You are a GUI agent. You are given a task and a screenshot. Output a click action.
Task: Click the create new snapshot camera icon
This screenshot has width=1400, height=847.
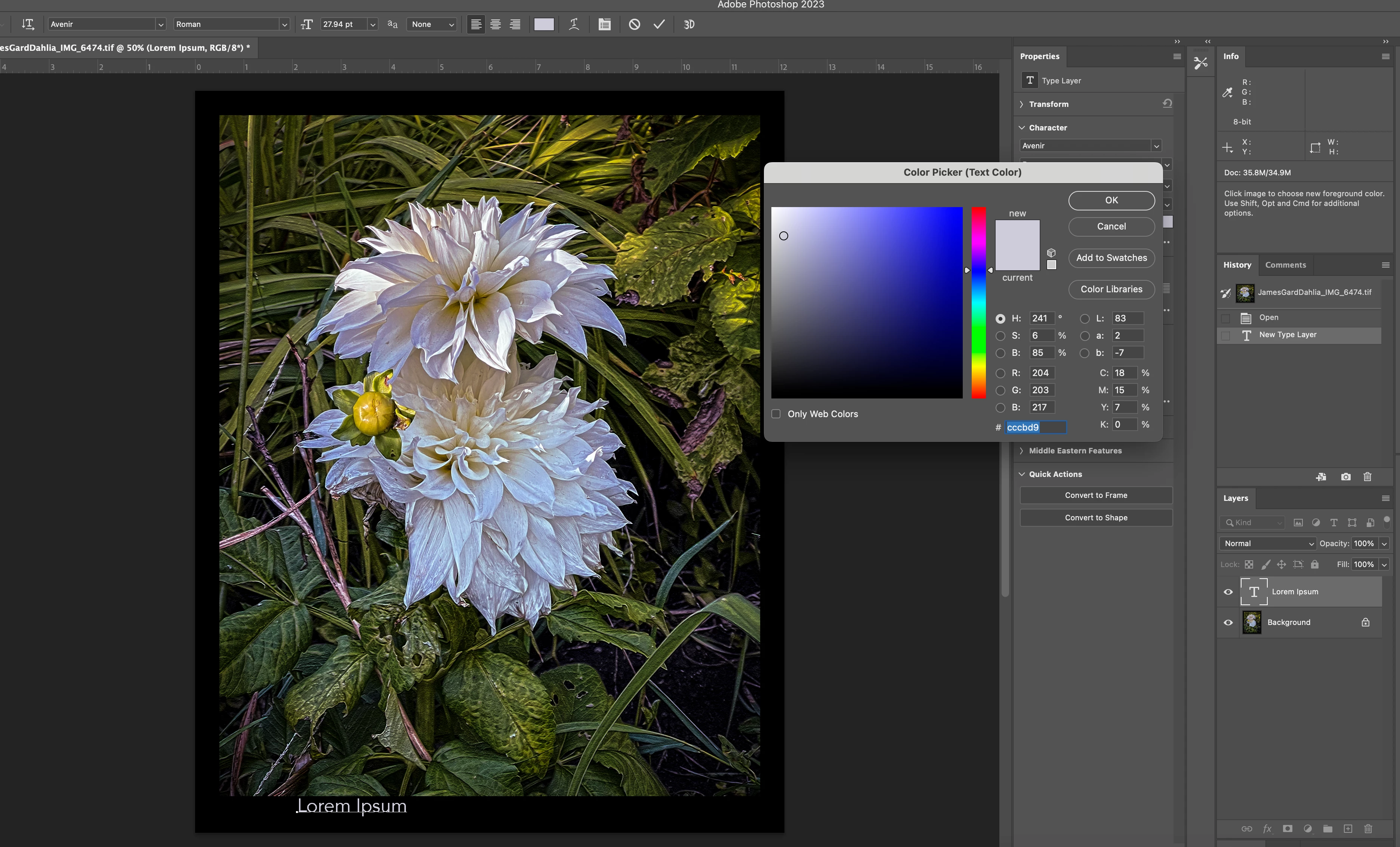pos(1345,477)
